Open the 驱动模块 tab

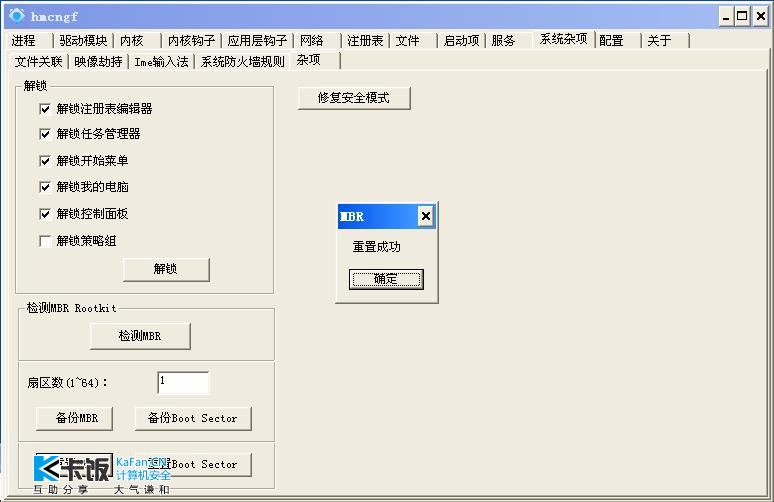pos(82,41)
